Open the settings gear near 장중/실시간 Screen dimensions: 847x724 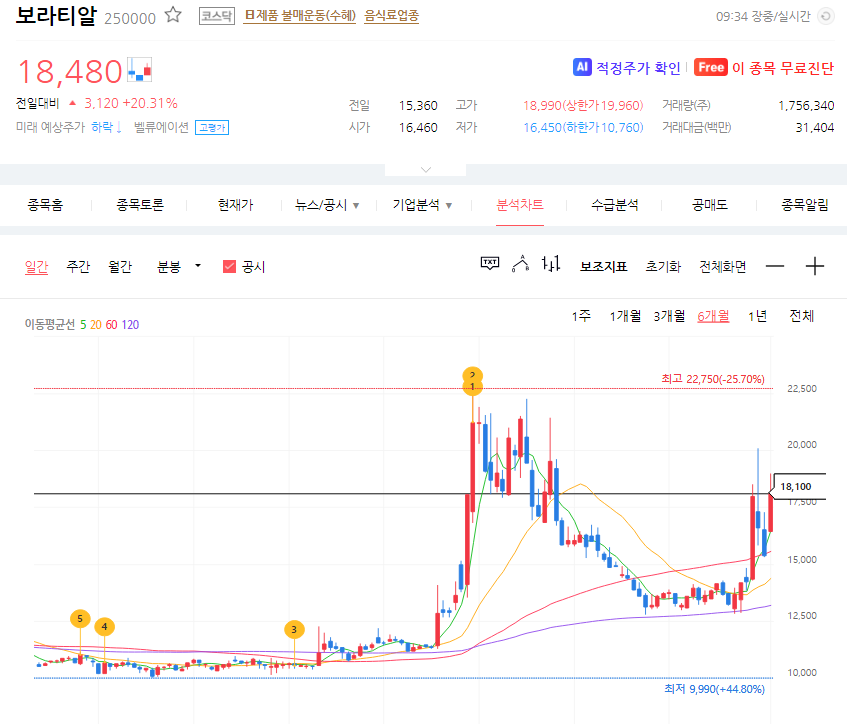[x=826, y=16]
